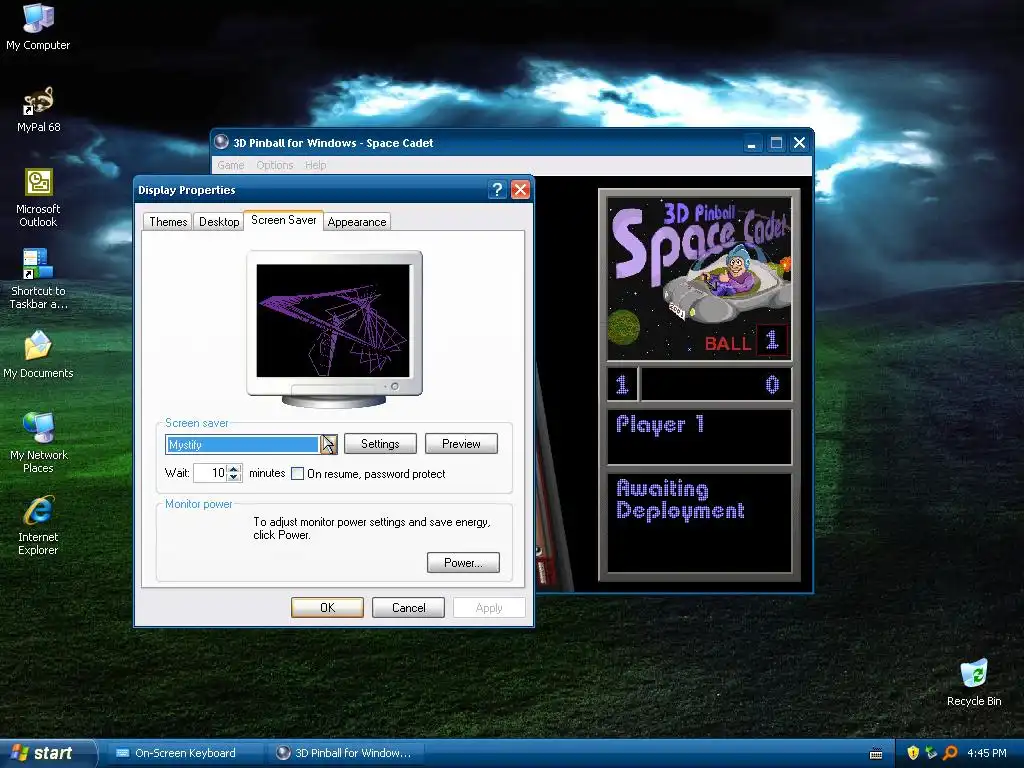Click the Display Properties title text
The image size is (1024, 768).
coord(187,190)
